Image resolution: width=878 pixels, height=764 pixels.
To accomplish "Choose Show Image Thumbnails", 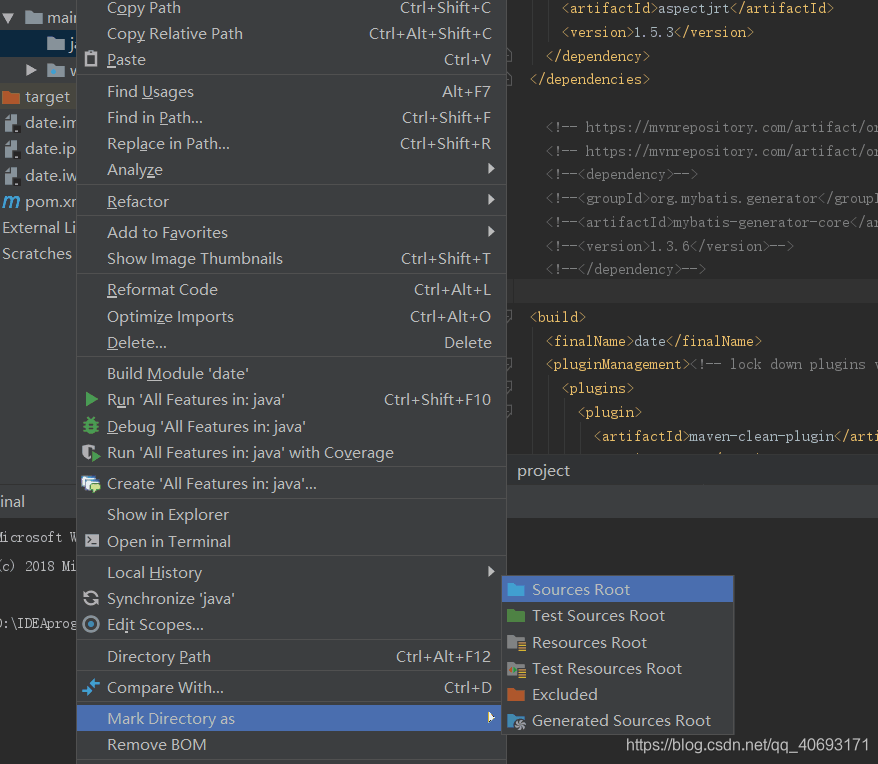I will click(291, 259).
